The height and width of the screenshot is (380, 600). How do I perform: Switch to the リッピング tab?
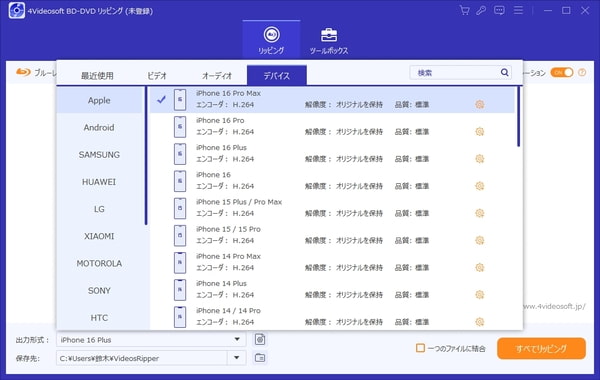[271, 40]
